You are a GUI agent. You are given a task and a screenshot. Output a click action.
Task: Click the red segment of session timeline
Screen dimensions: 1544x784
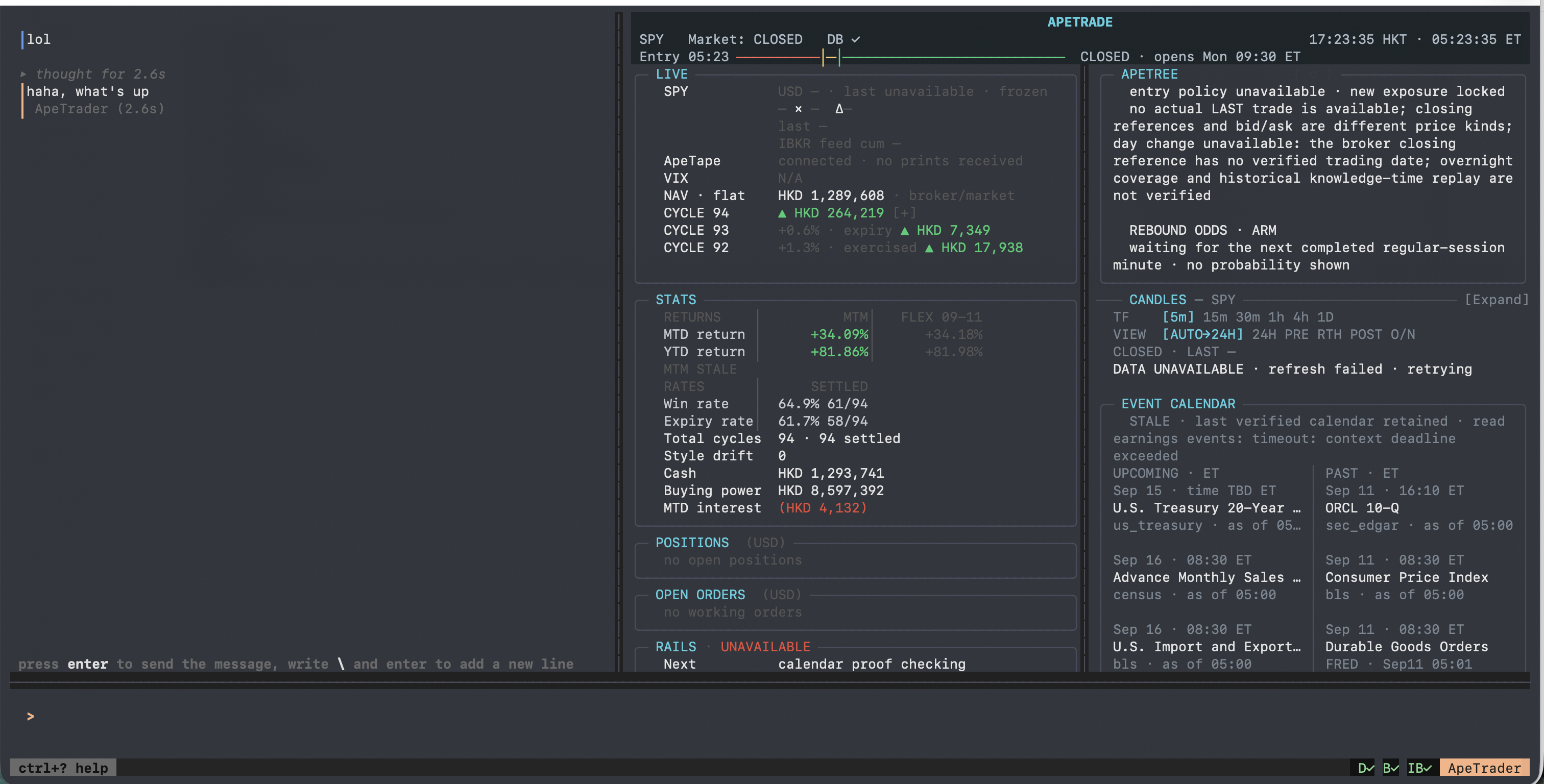coord(778,57)
